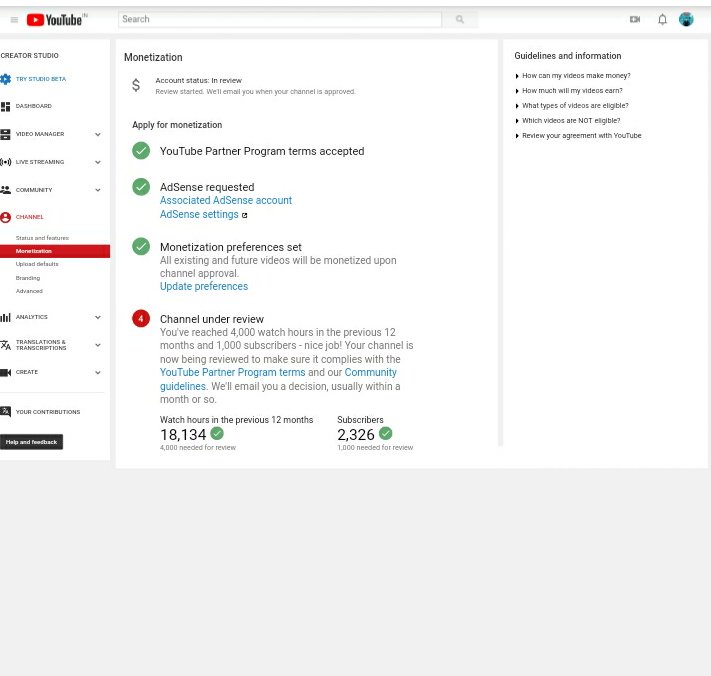Go to the YouTube home logo
This screenshot has height=676, width=711.
tap(54, 20)
